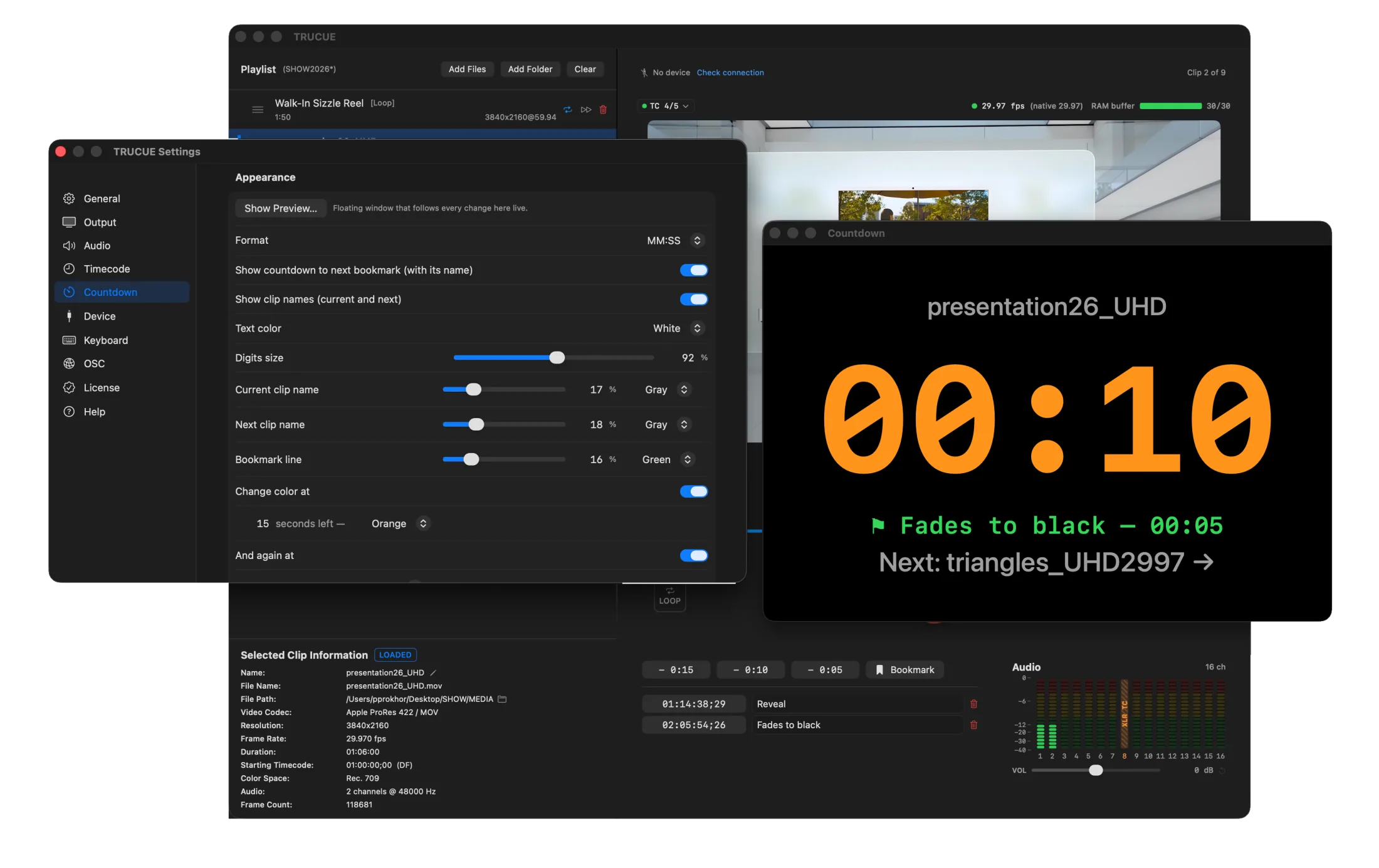Click timecode 01:14:38;29 bookmark
Image resolution: width=1379 pixels, height=868 pixels.
click(x=694, y=704)
